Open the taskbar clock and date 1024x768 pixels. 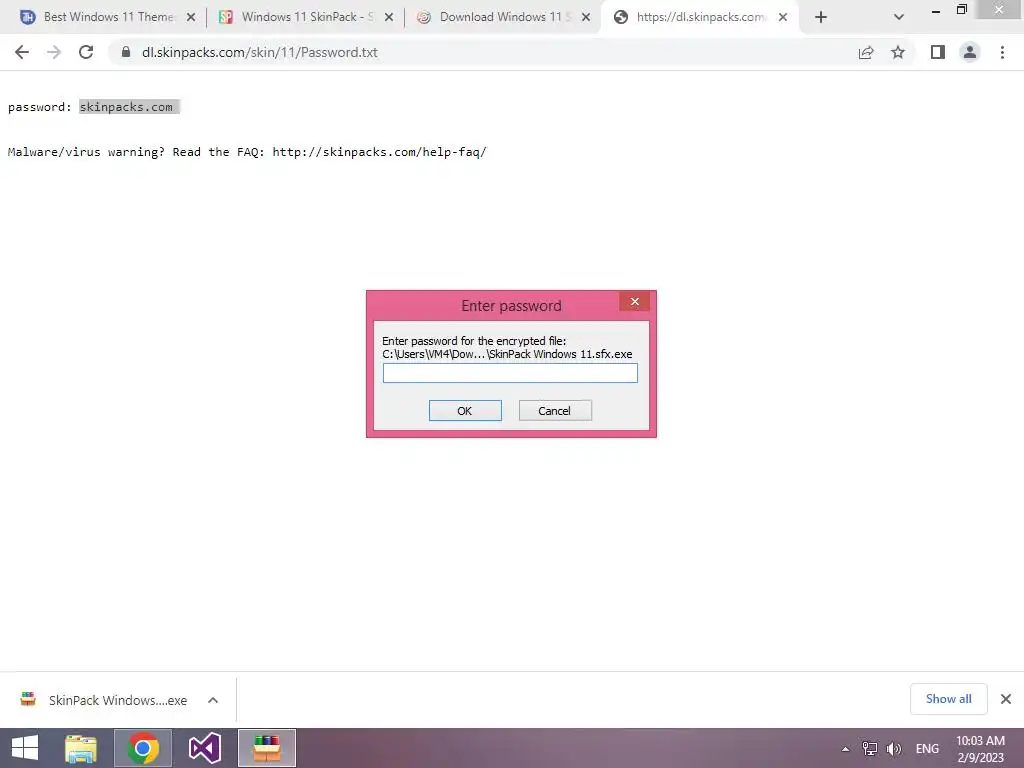click(980, 749)
